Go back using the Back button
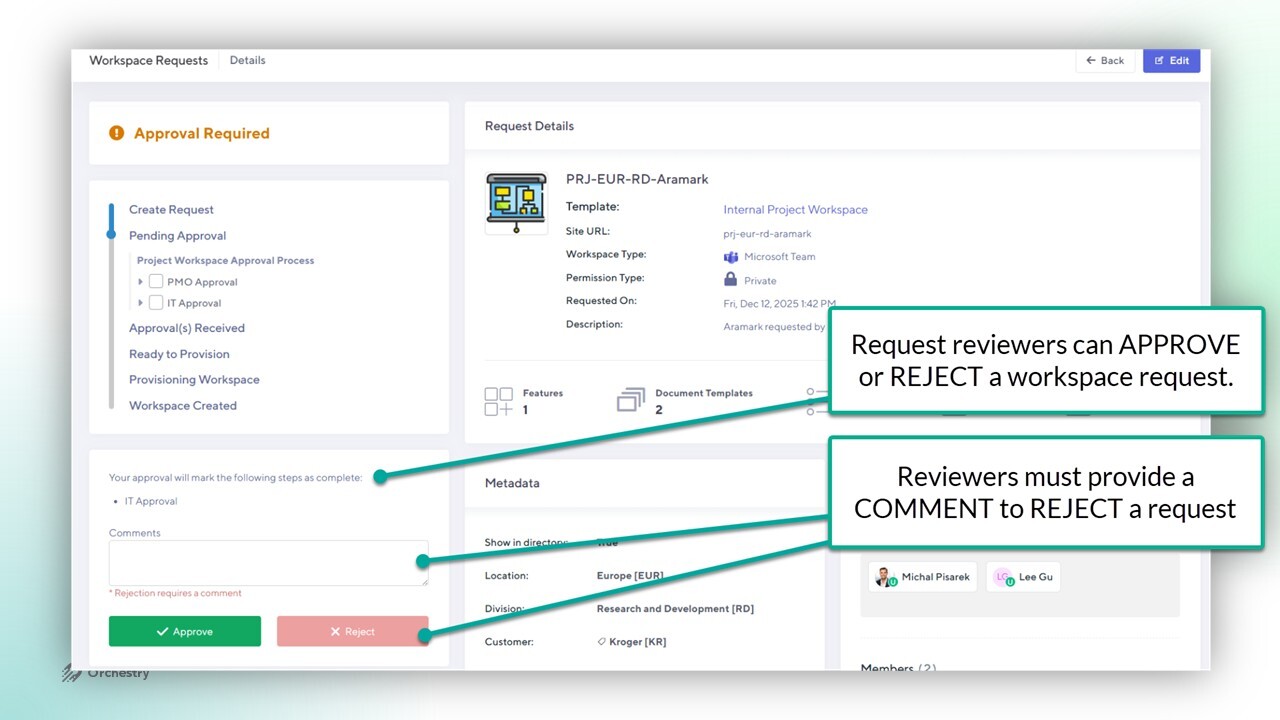The image size is (1280, 720). (x=1105, y=61)
